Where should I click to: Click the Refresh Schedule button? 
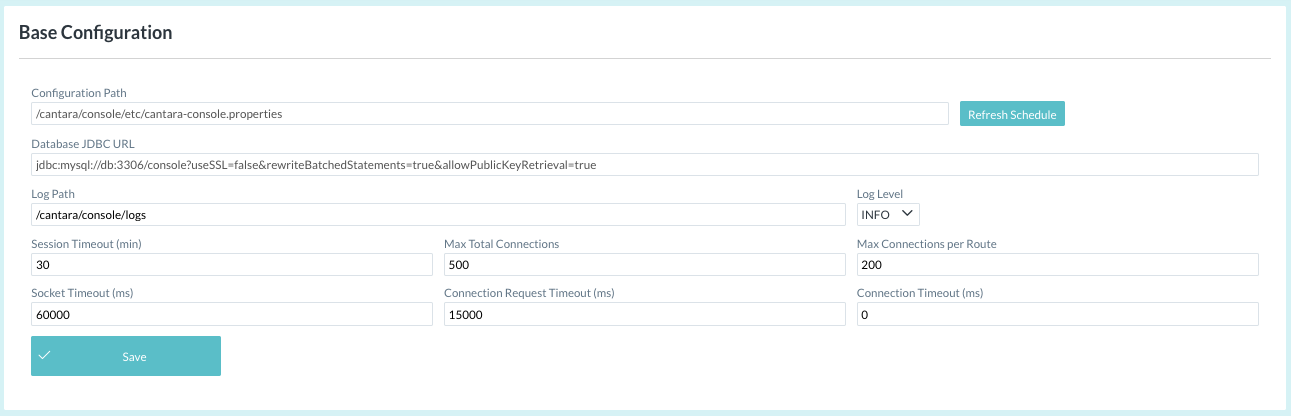point(1012,114)
